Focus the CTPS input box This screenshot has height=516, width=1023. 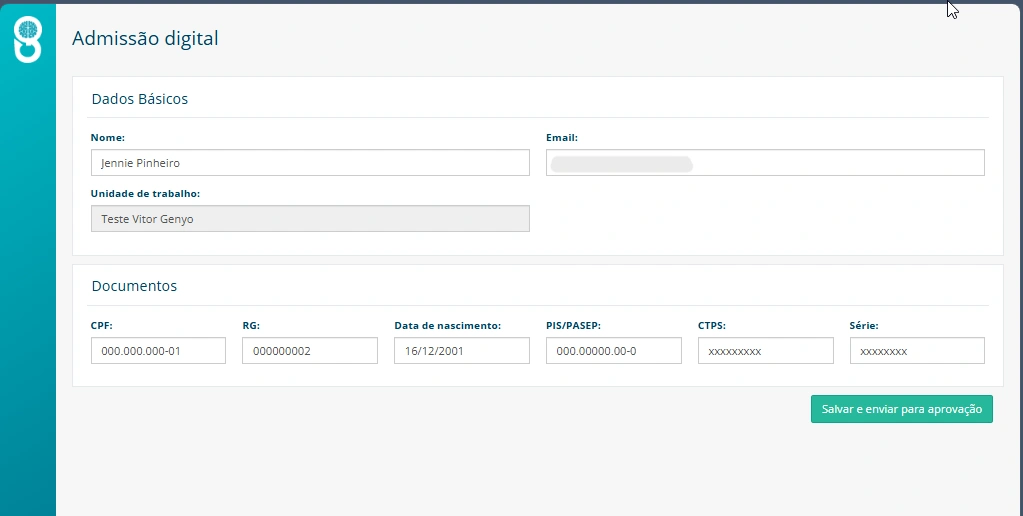[x=765, y=350]
